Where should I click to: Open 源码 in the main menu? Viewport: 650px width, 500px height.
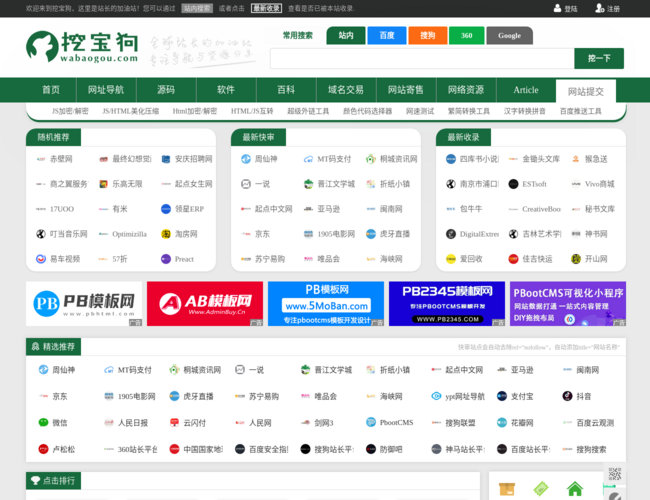tap(166, 90)
